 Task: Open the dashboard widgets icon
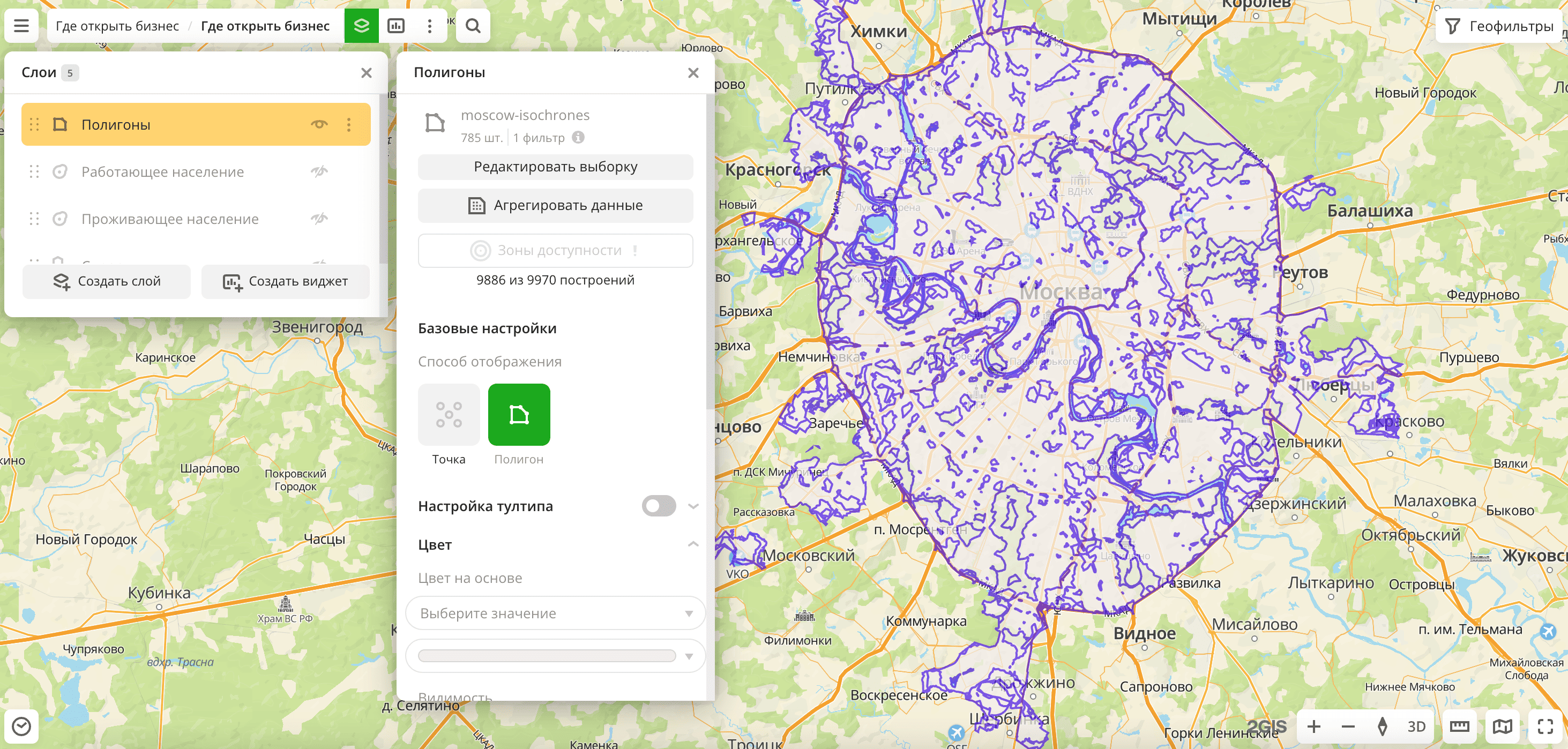(x=395, y=26)
